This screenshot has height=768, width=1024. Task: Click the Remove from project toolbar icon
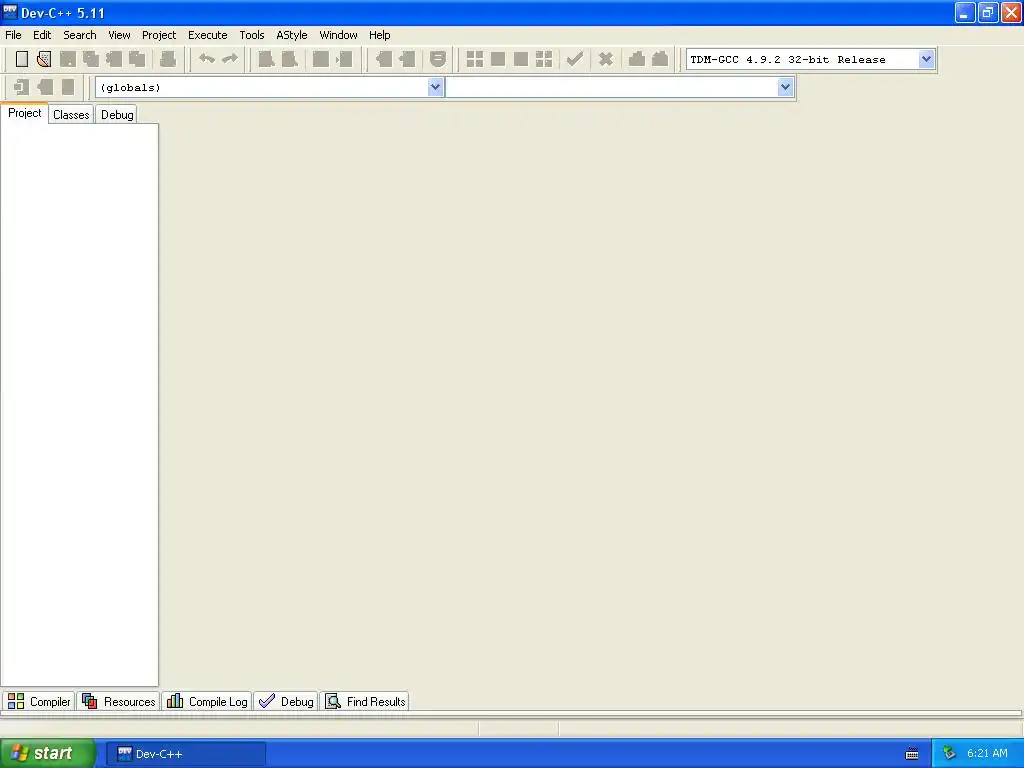[x=407, y=59]
